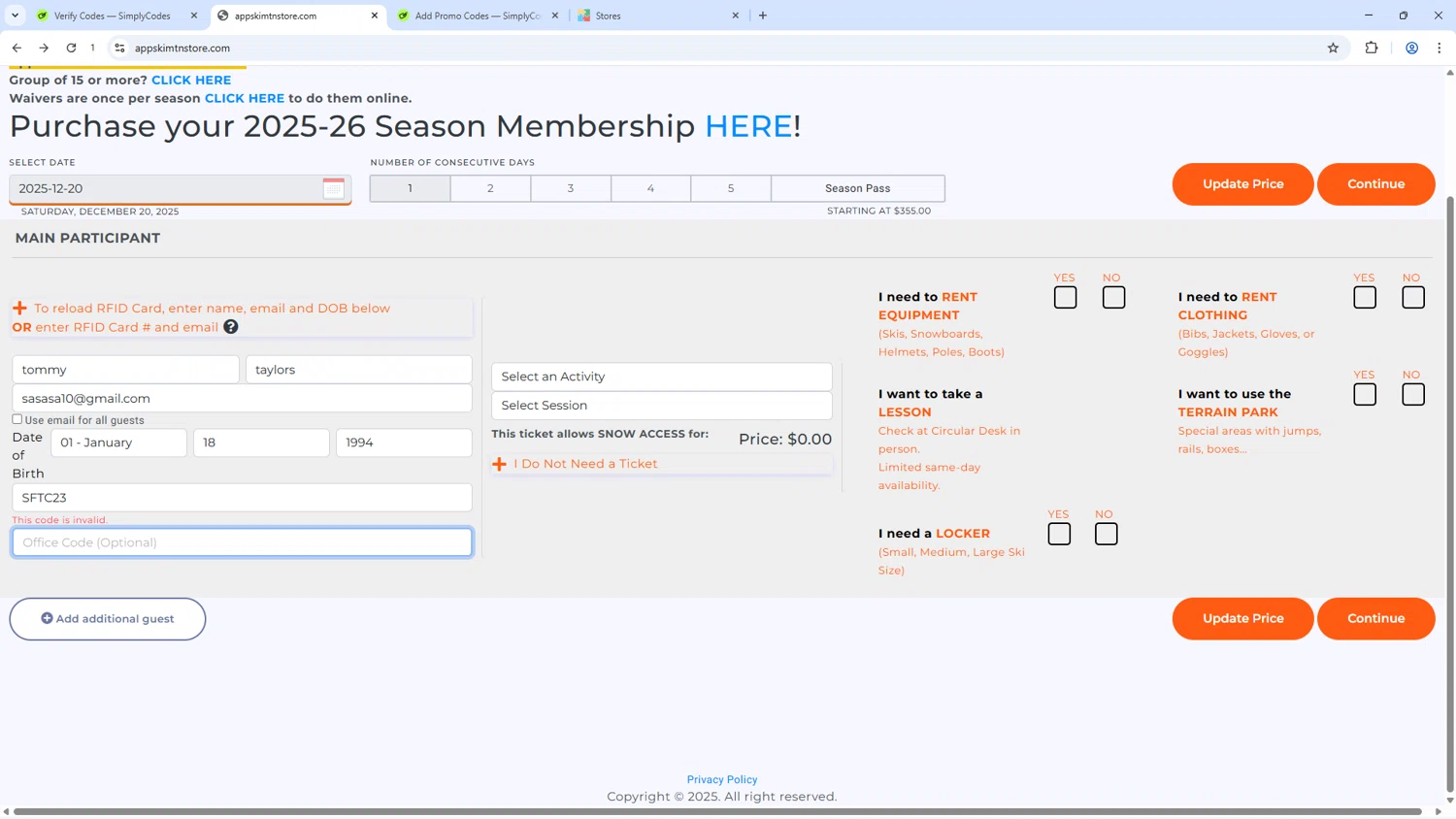This screenshot has width=1456, height=819.
Task: Open the browser extensions puzzle icon
Action: [x=1372, y=48]
